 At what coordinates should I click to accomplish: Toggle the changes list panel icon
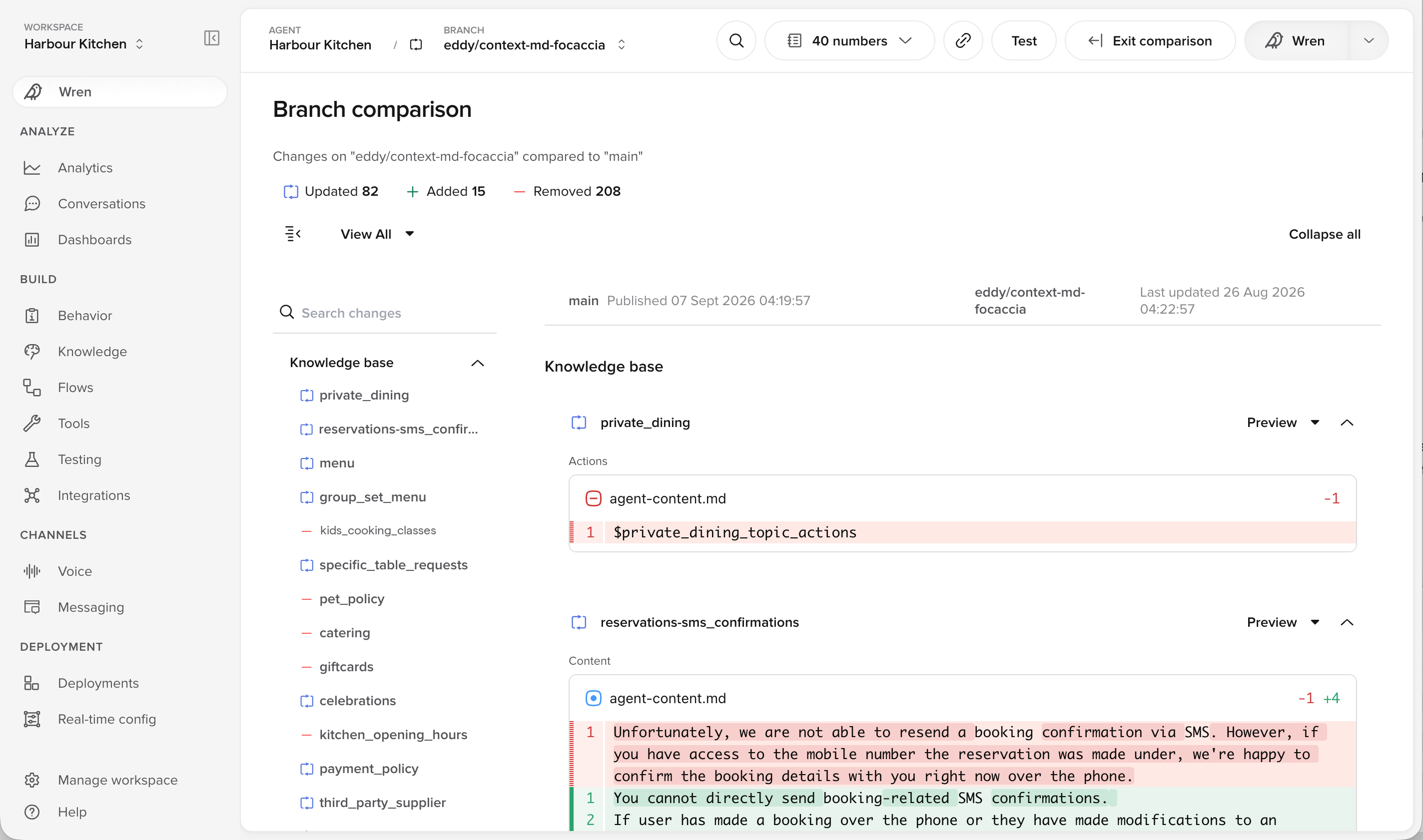(x=293, y=234)
